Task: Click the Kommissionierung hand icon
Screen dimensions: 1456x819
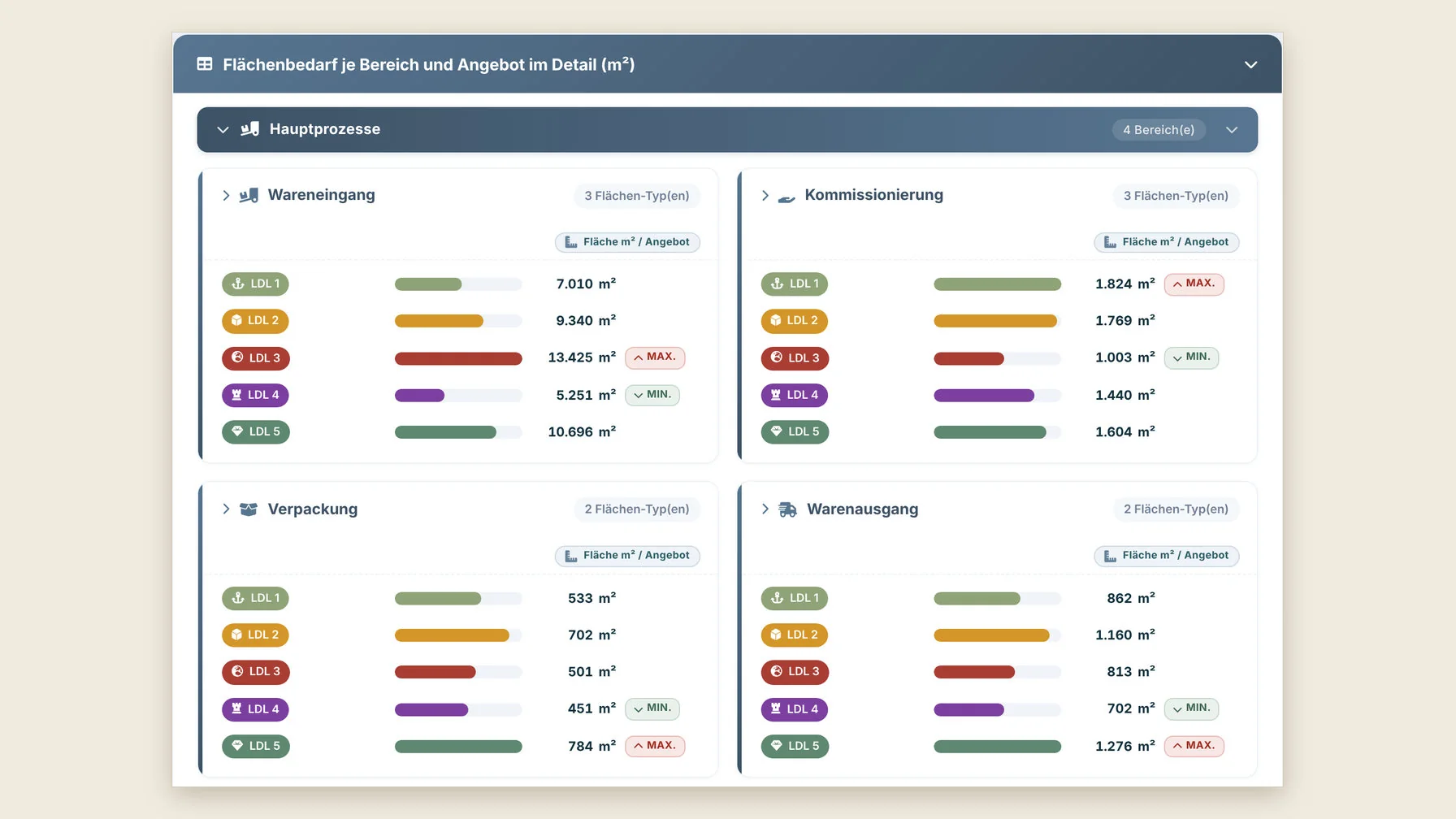Action: tap(786, 197)
